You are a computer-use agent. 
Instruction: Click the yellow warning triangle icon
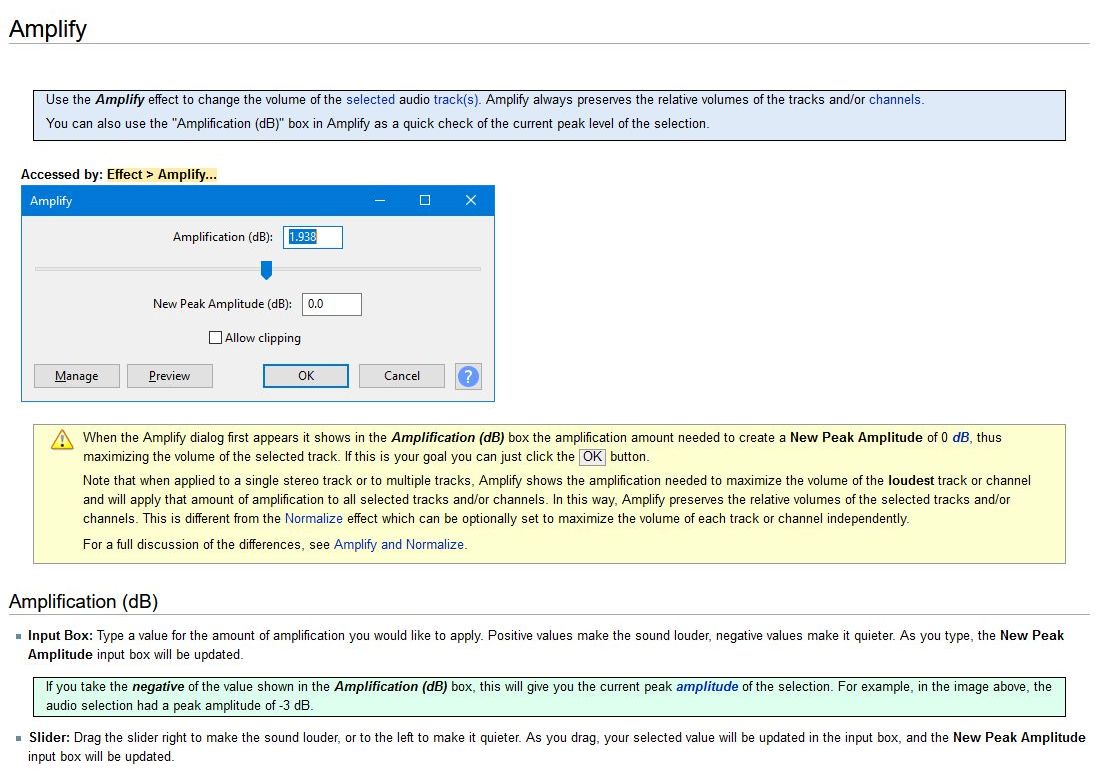[x=63, y=440]
